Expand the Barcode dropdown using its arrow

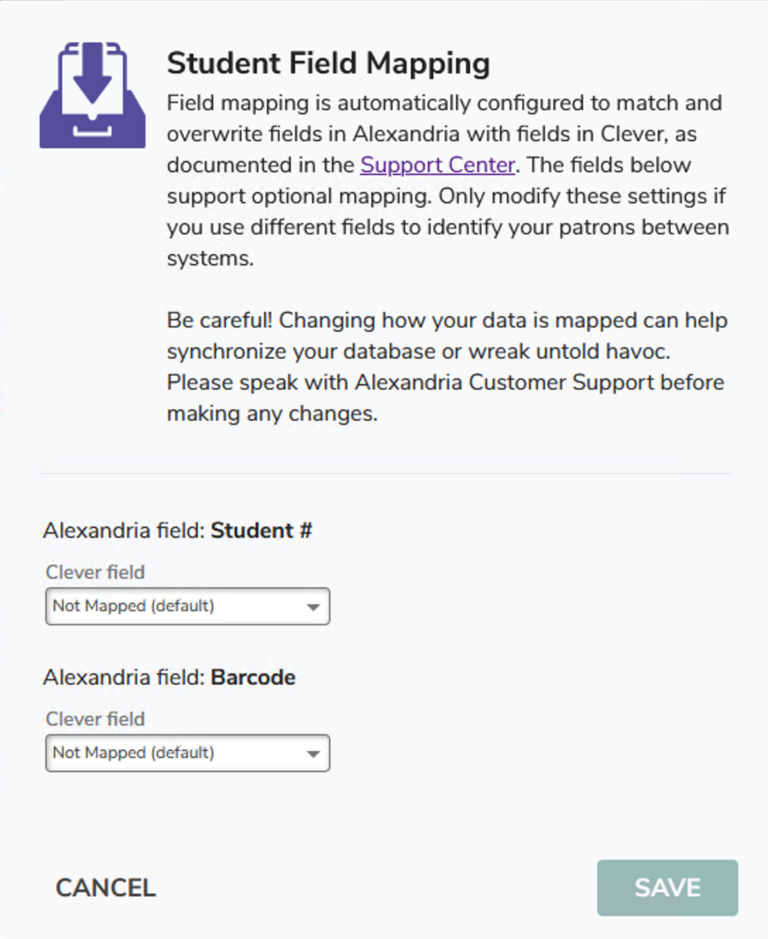point(313,753)
